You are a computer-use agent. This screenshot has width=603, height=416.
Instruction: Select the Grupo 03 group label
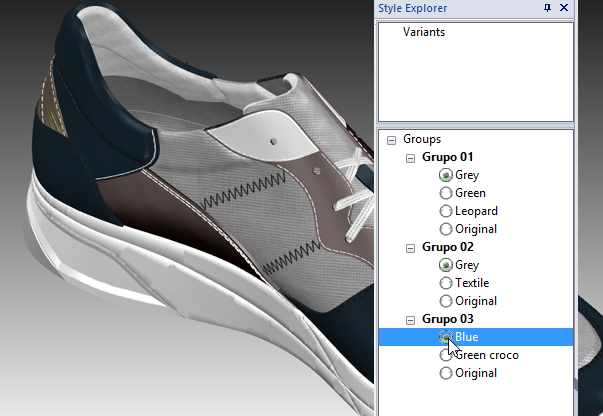pyautogui.click(x=448, y=319)
